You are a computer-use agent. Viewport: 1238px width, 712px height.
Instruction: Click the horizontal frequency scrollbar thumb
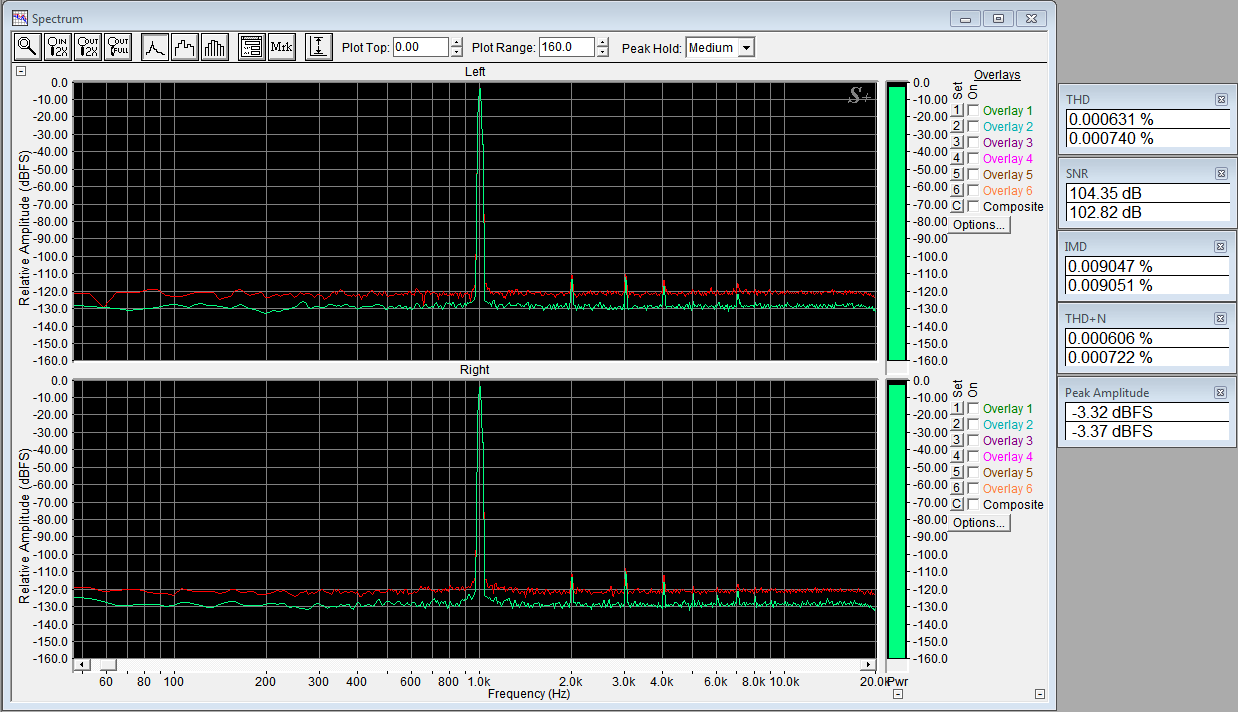pos(107,665)
